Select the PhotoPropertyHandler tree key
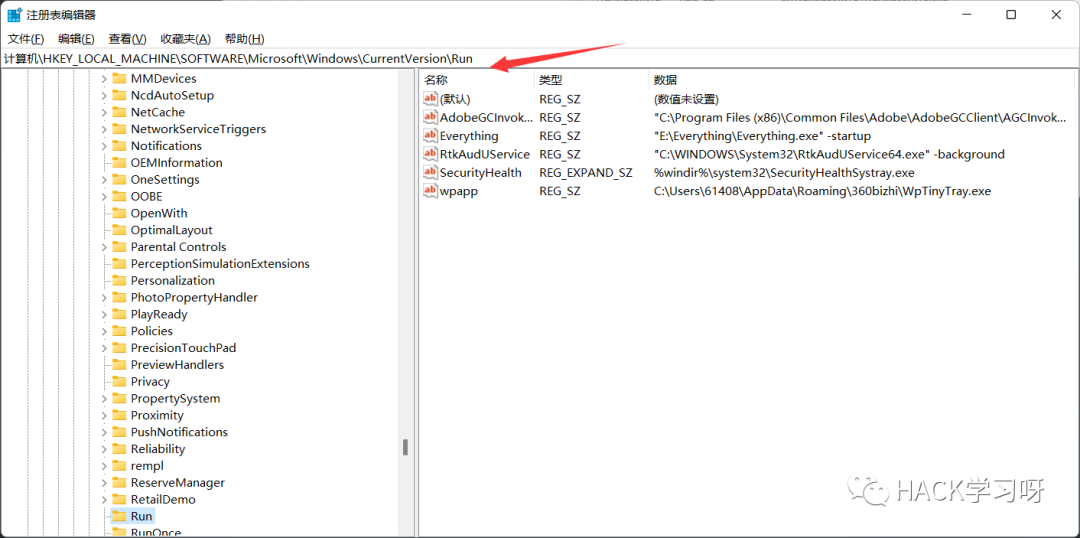The height and width of the screenshot is (538, 1080). point(194,298)
